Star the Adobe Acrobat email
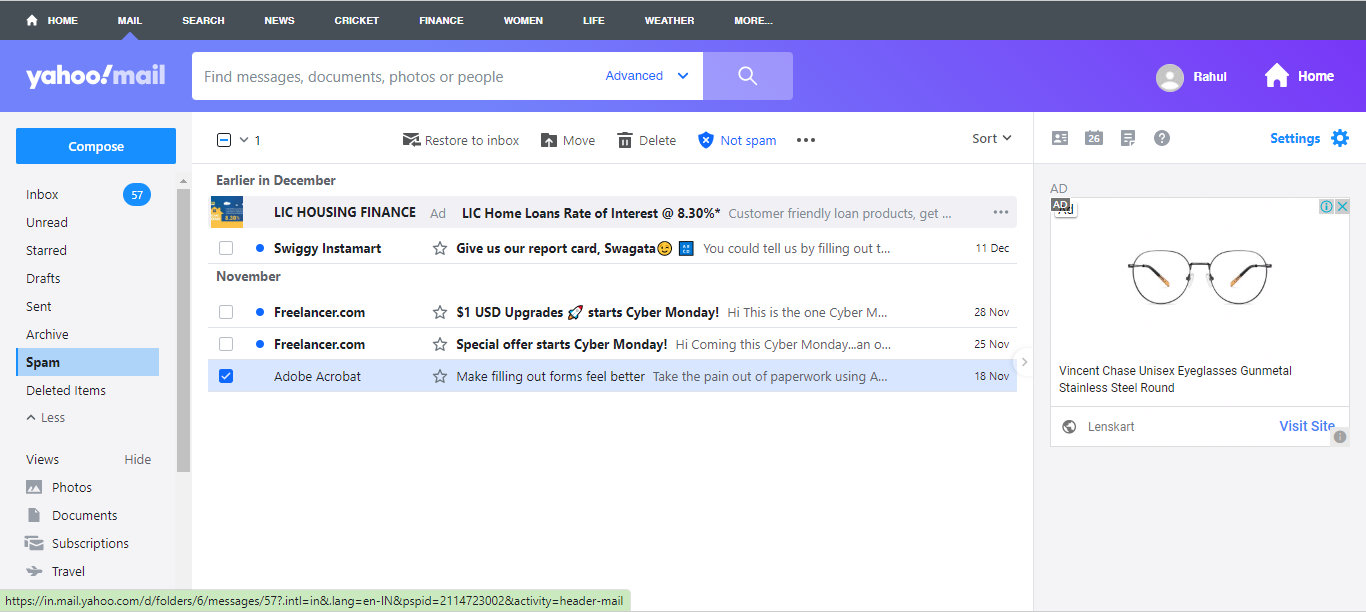This screenshot has height=612, width=1366. pyautogui.click(x=440, y=376)
